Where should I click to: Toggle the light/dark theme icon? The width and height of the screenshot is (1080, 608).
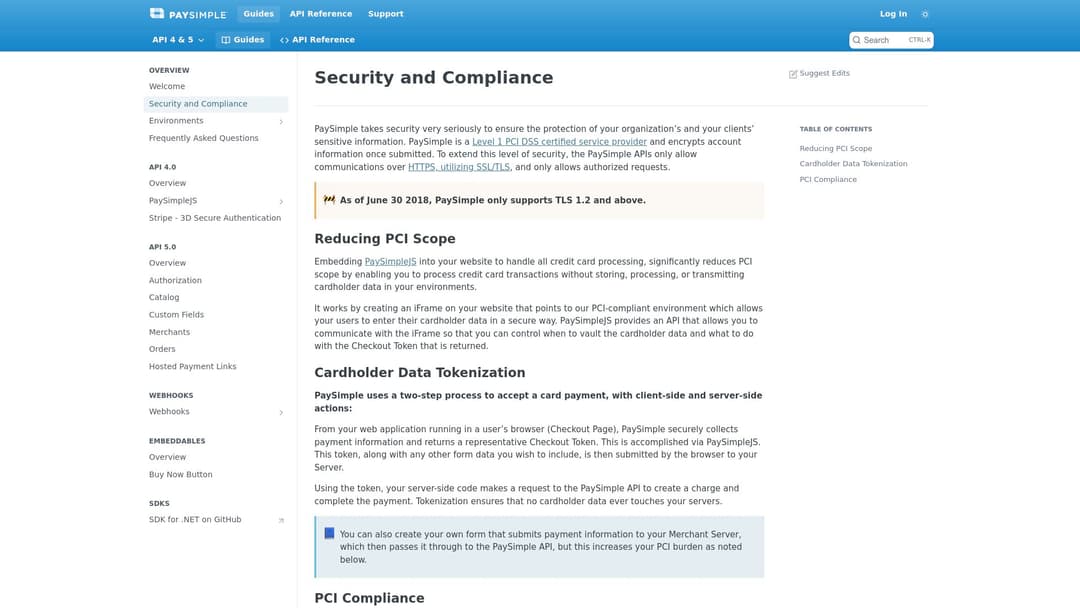[925, 14]
